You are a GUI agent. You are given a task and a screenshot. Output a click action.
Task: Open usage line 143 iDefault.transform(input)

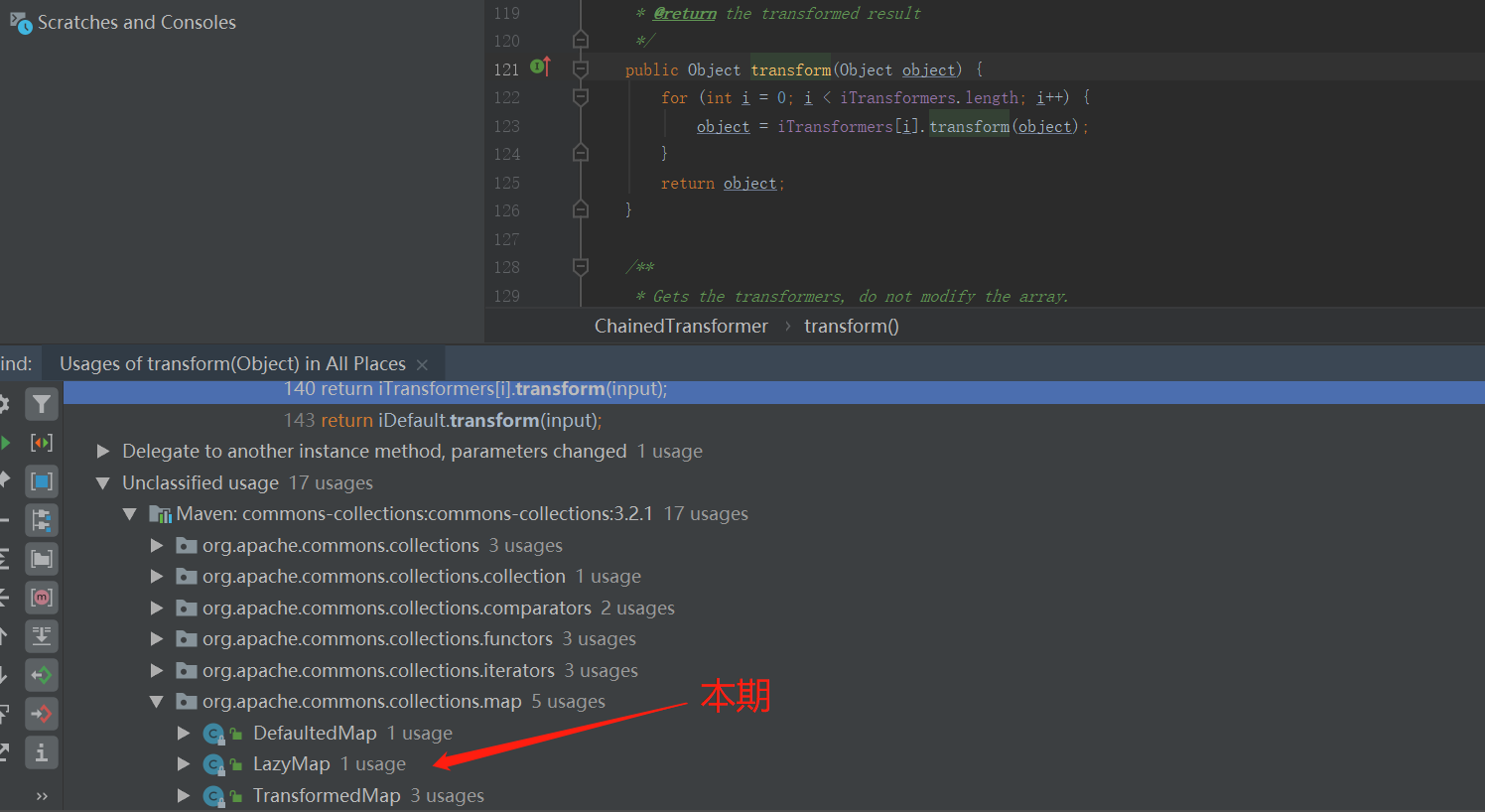point(443,421)
